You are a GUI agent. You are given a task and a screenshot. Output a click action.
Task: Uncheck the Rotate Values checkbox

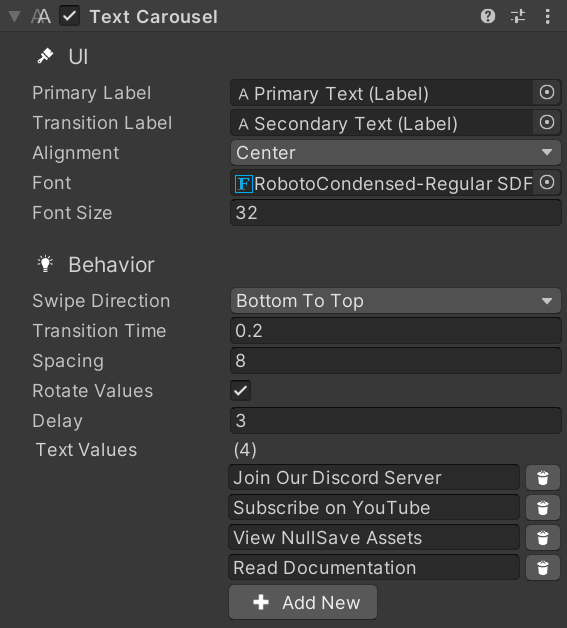pyautogui.click(x=241, y=390)
